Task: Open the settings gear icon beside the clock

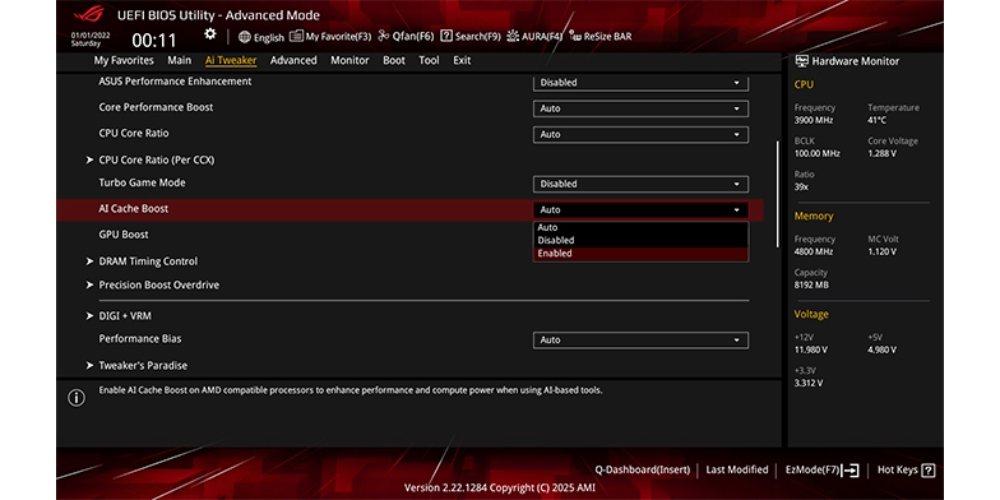Action: tap(210, 34)
